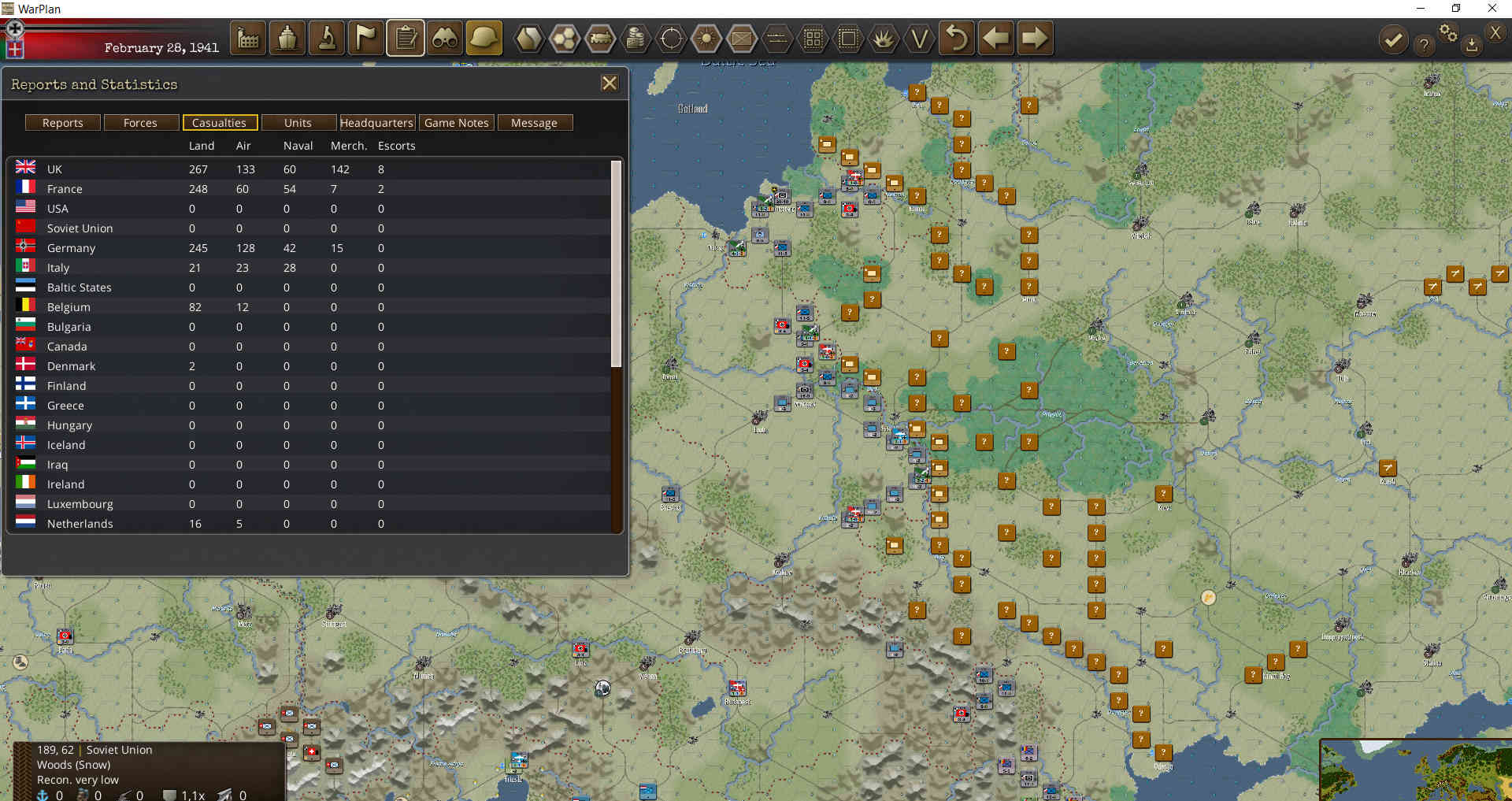Open help with the question mark button
This screenshot has height=801, width=1512.
point(1424,45)
